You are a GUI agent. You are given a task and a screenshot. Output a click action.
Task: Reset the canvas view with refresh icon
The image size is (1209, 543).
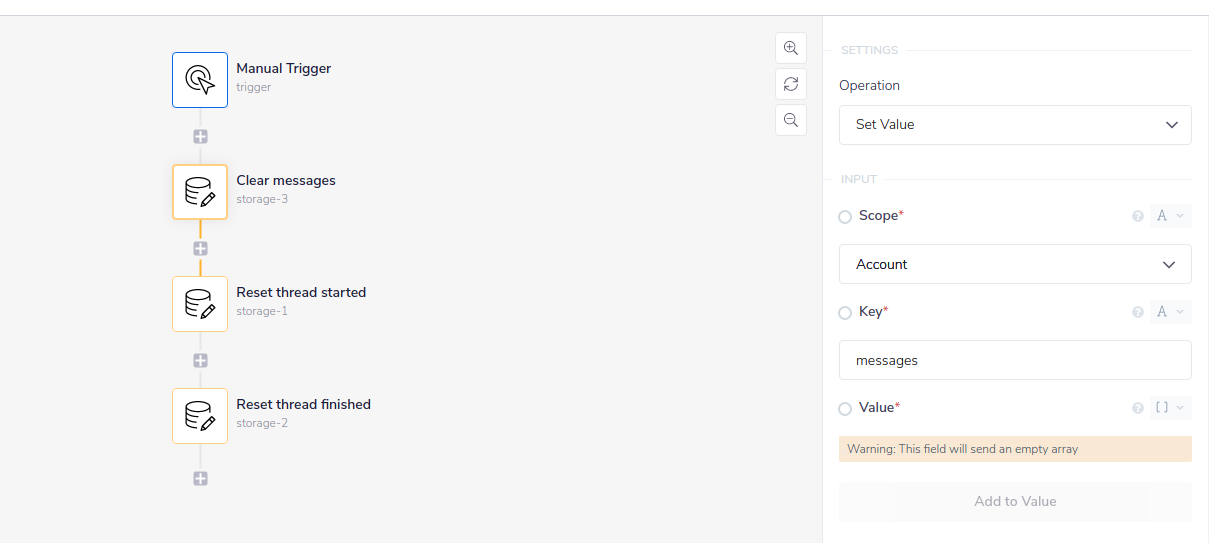pyautogui.click(x=791, y=84)
